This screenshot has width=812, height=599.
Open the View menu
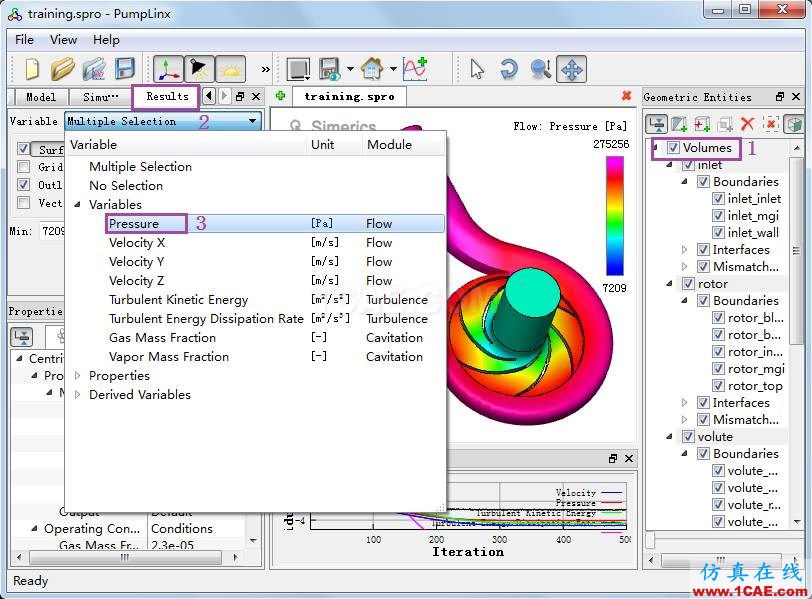63,40
